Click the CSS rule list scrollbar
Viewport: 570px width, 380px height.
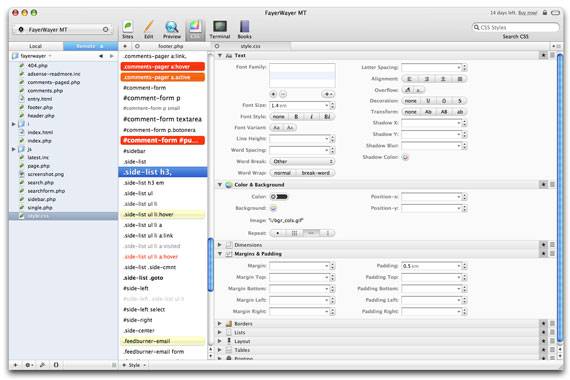tap(210, 264)
